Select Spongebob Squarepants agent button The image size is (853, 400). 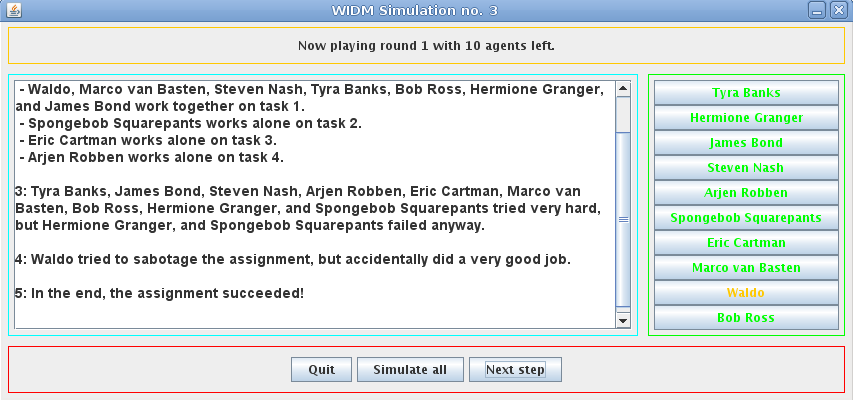tap(746, 218)
